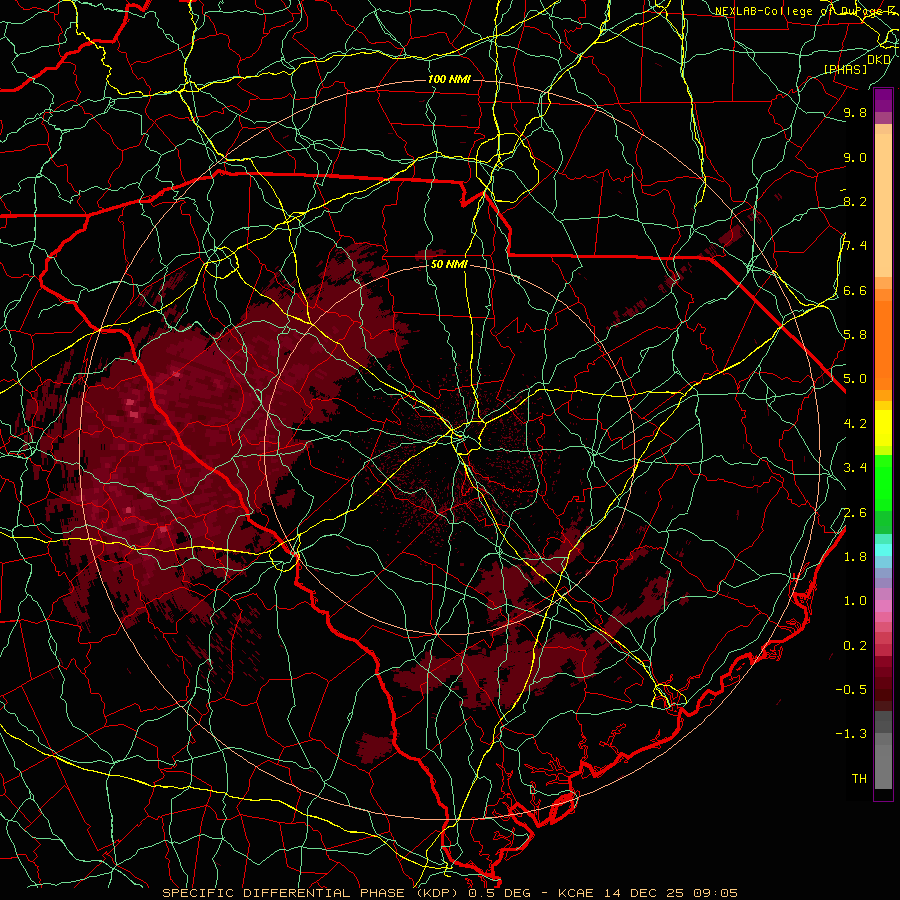Screen dimensions: 900x900
Task: Click the pink band of color scale
Action: 883,606
